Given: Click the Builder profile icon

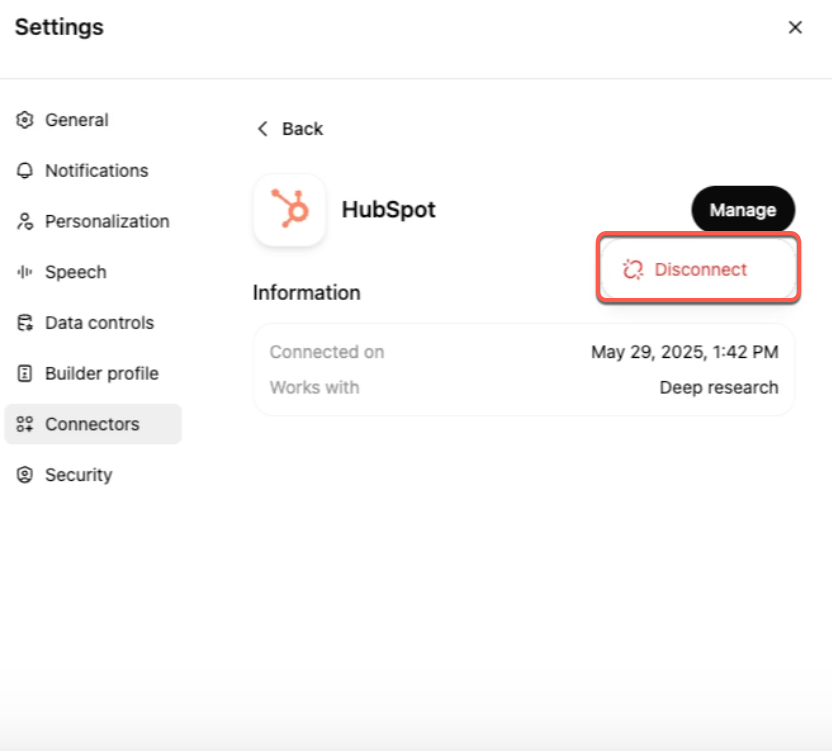Looking at the screenshot, I should pyautogui.click(x=24, y=373).
